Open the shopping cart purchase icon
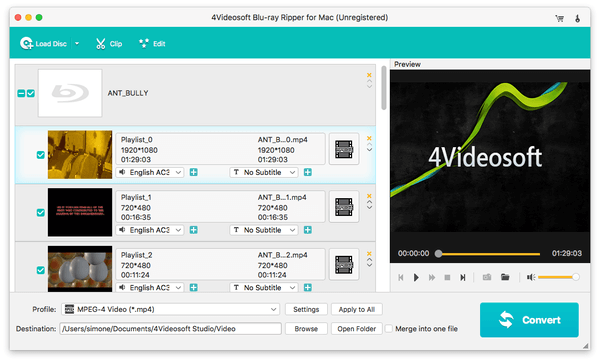600x362 pixels. [559, 18]
